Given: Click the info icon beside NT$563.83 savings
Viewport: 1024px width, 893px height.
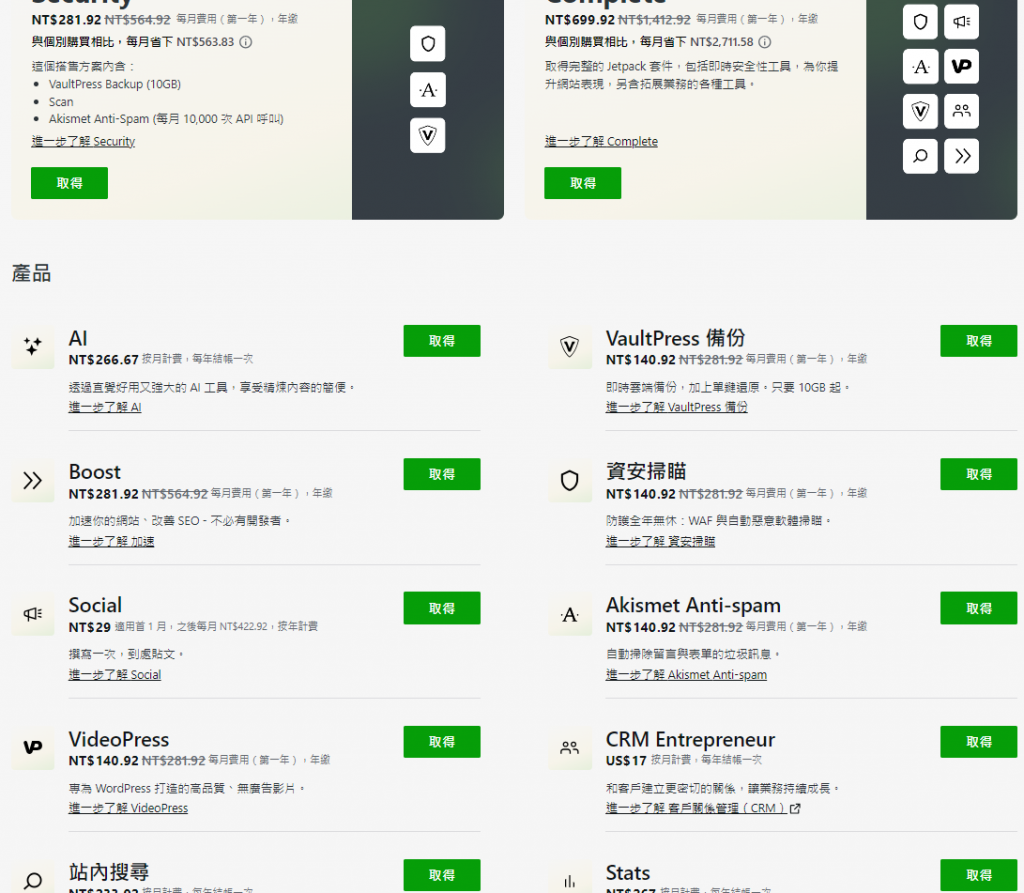Looking at the screenshot, I should pos(246,42).
